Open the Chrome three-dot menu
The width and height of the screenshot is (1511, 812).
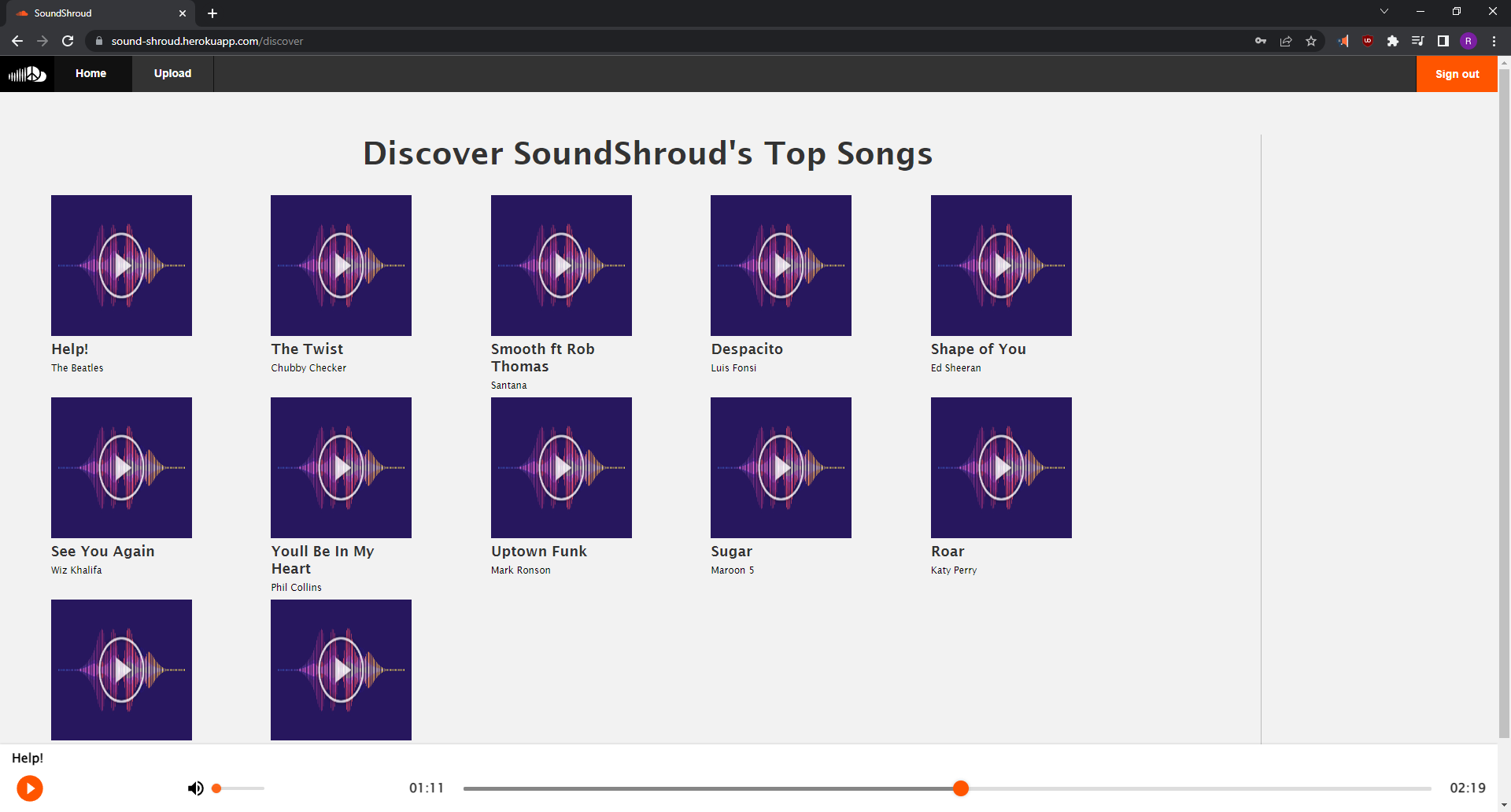pos(1494,41)
